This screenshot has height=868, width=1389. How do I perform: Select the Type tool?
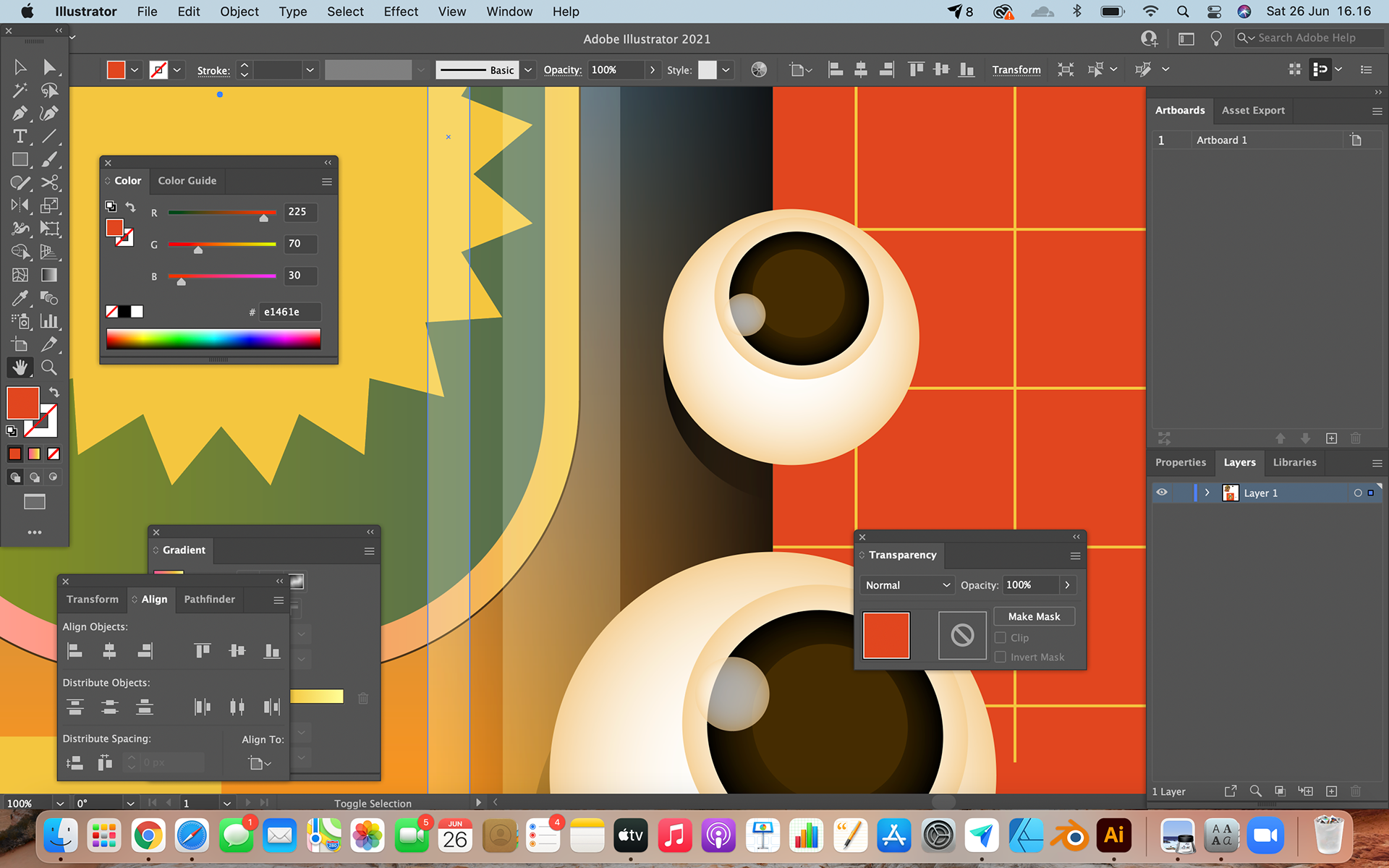point(20,137)
